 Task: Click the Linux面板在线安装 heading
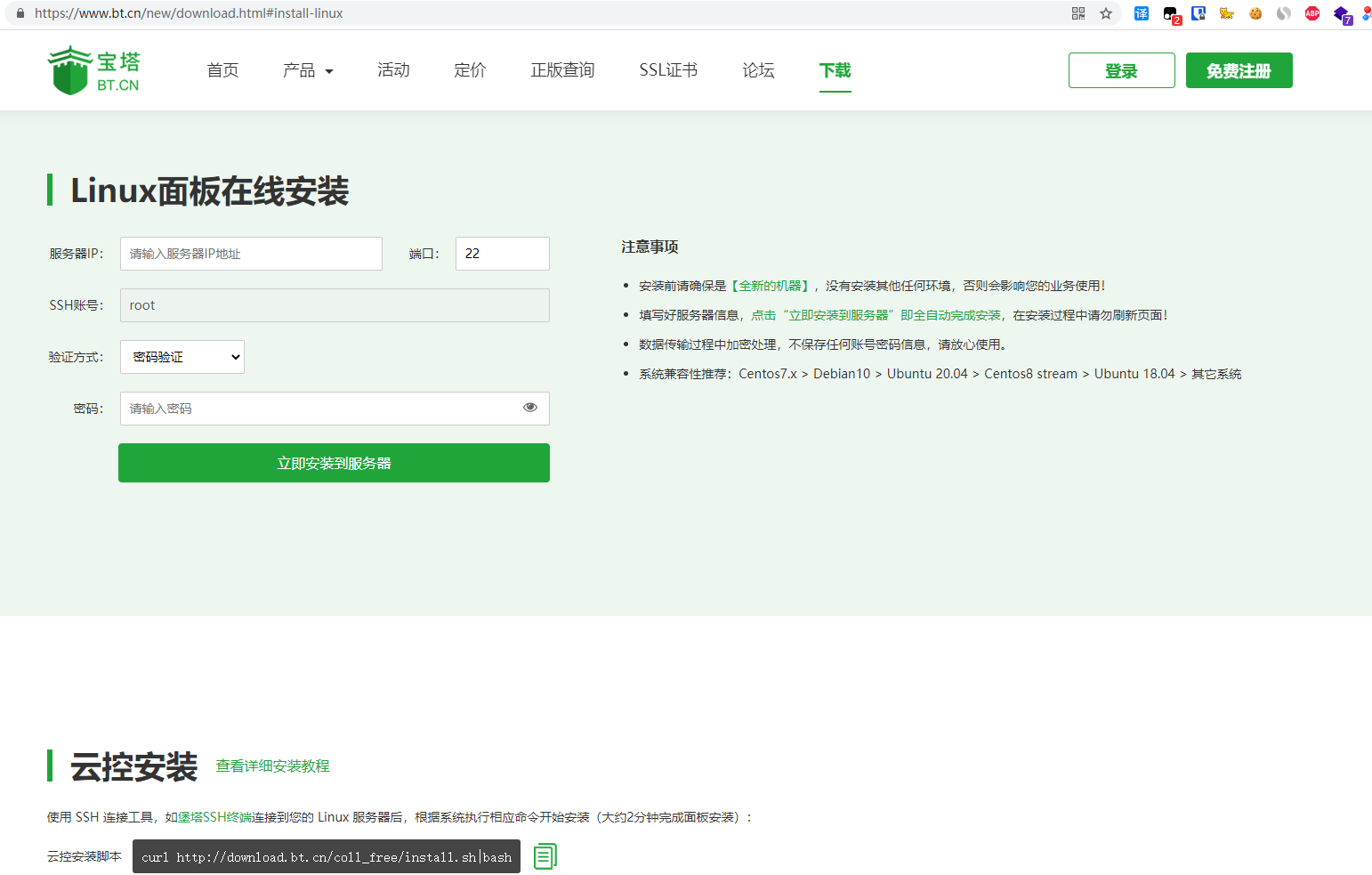coord(210,190)
